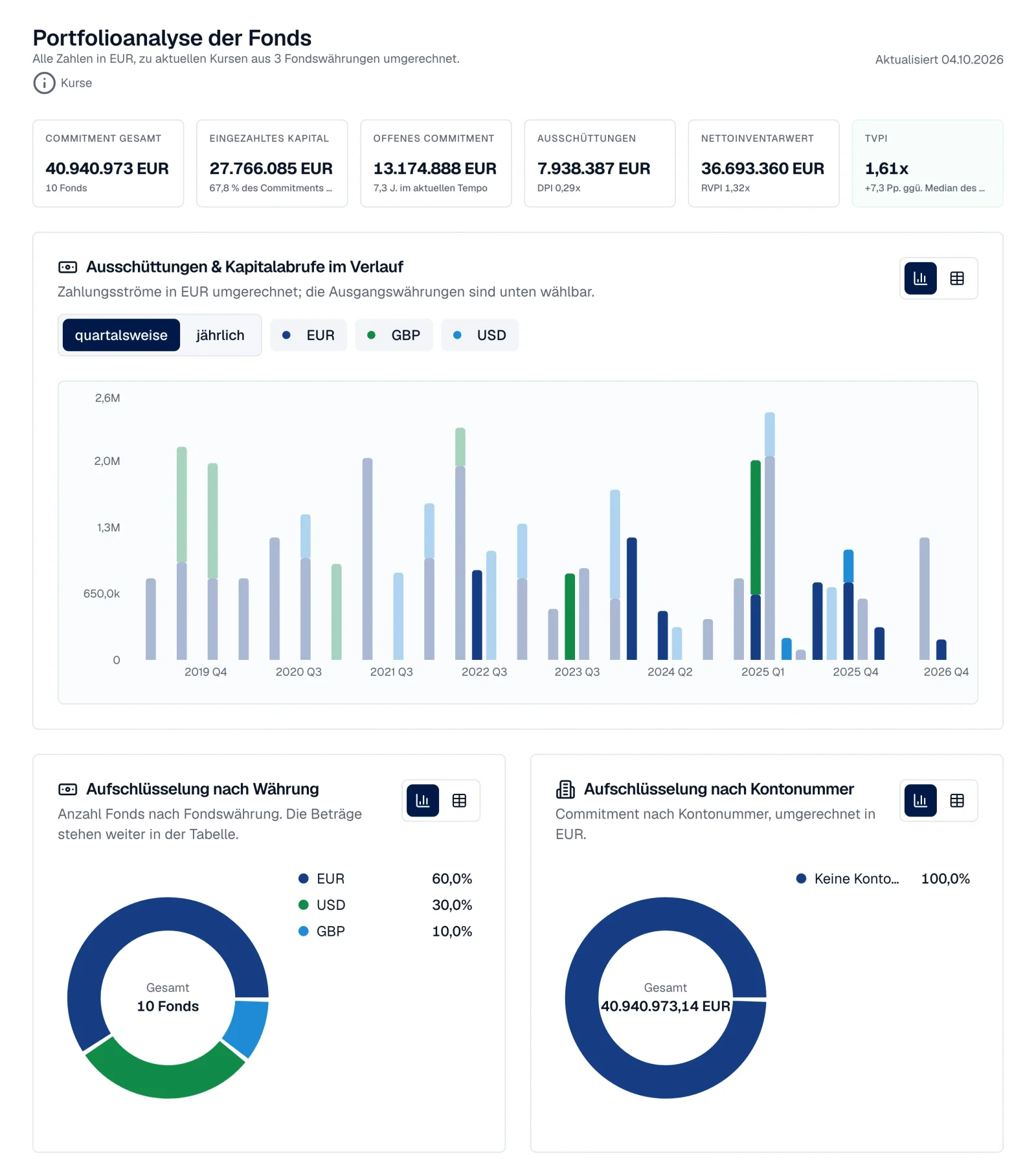
Task: Switch cash-flow panel to chart view
Action: 920,278
